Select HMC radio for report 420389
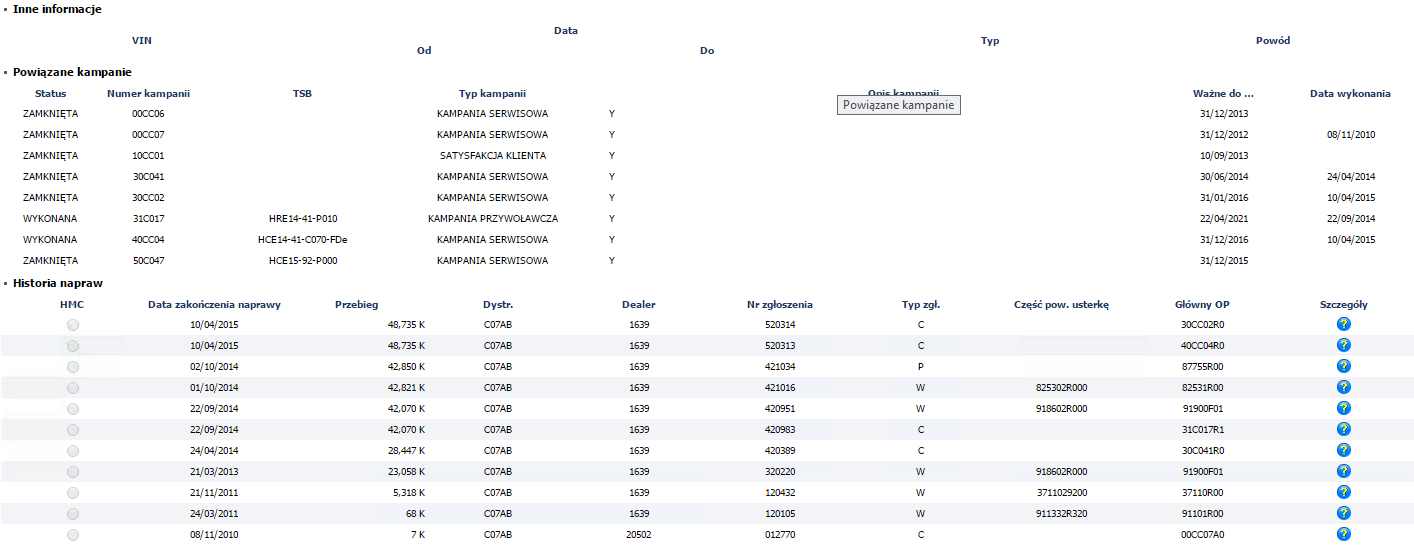The width and height of the screenshot is (1414, 555). pos(73,451)
